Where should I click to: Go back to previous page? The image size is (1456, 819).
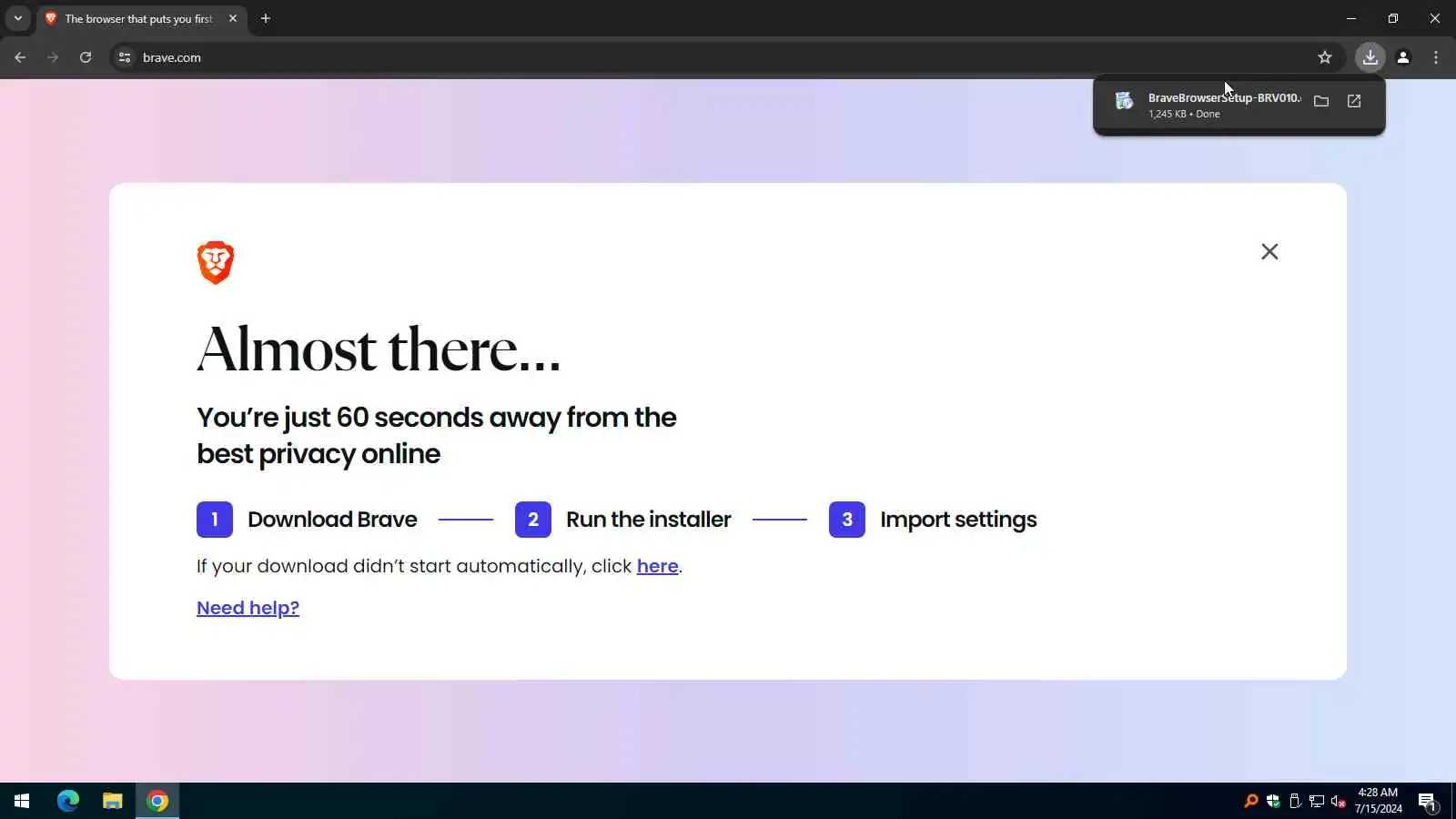[20, 57]
